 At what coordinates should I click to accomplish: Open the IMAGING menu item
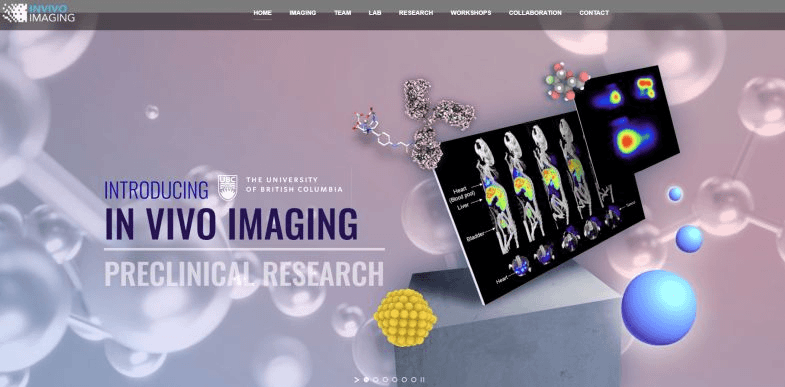(302, 13)
